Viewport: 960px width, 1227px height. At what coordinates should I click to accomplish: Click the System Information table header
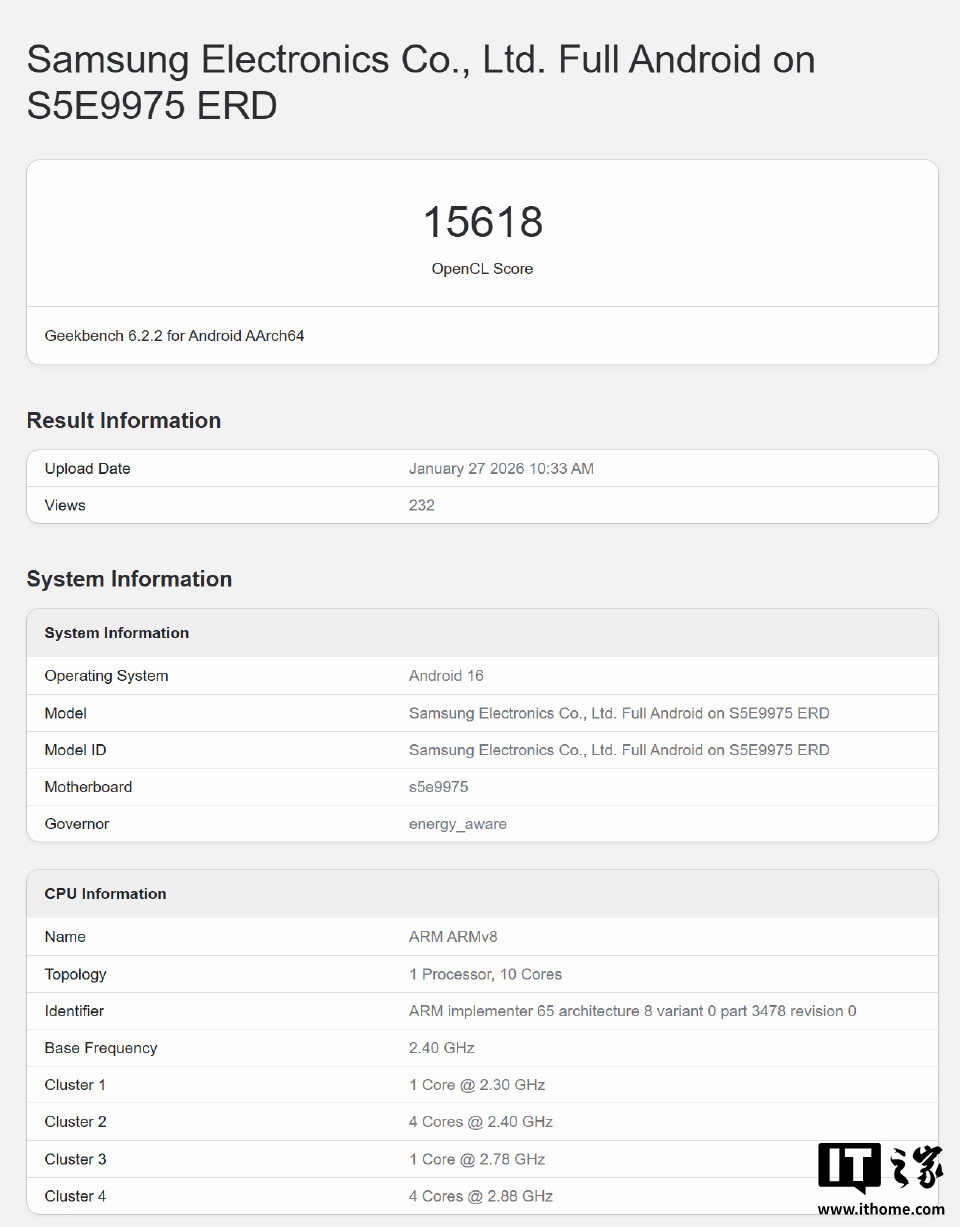click(116, 633)
